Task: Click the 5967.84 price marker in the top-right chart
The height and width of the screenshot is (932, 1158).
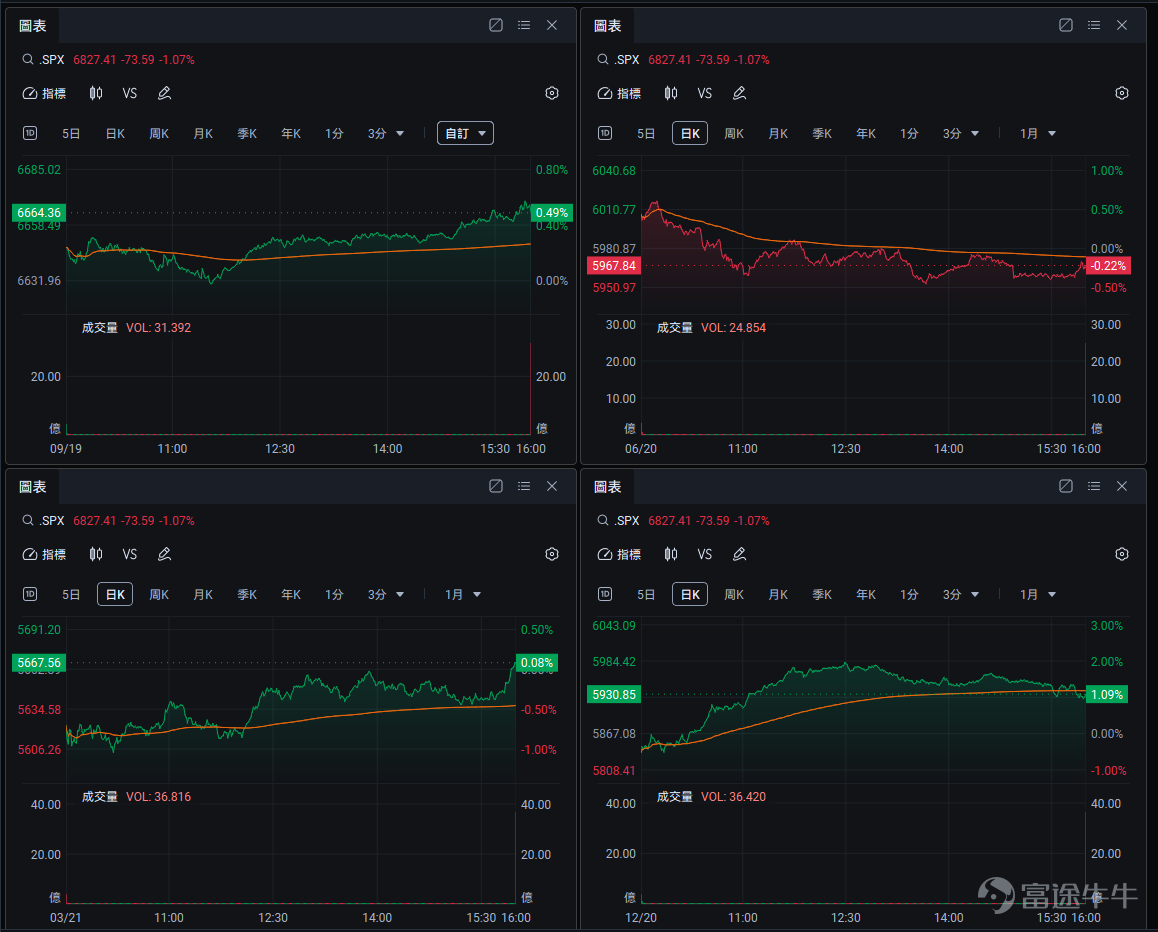Action: (x=614, y=265)
